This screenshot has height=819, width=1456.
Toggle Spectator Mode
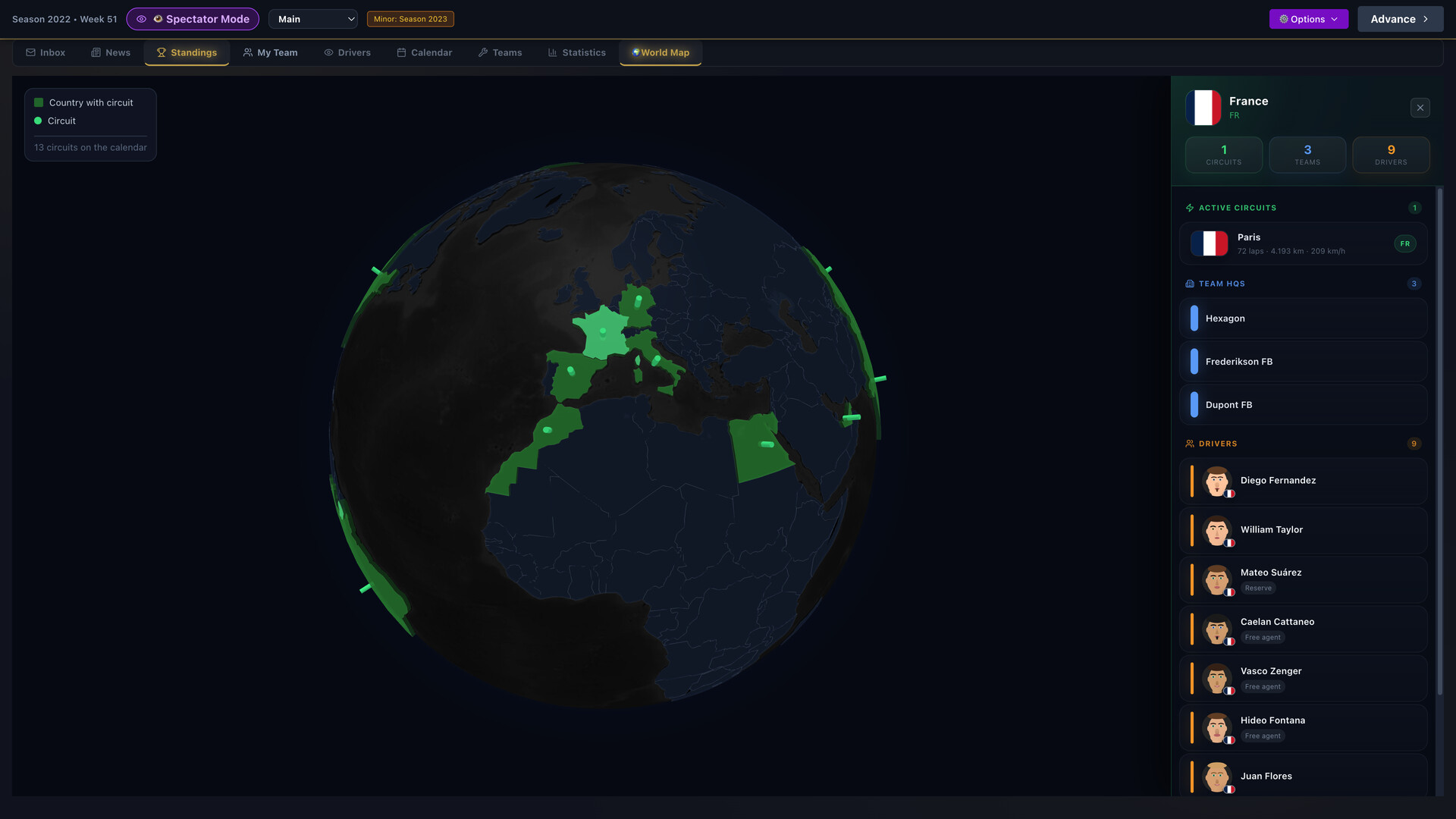pos(193,19)
